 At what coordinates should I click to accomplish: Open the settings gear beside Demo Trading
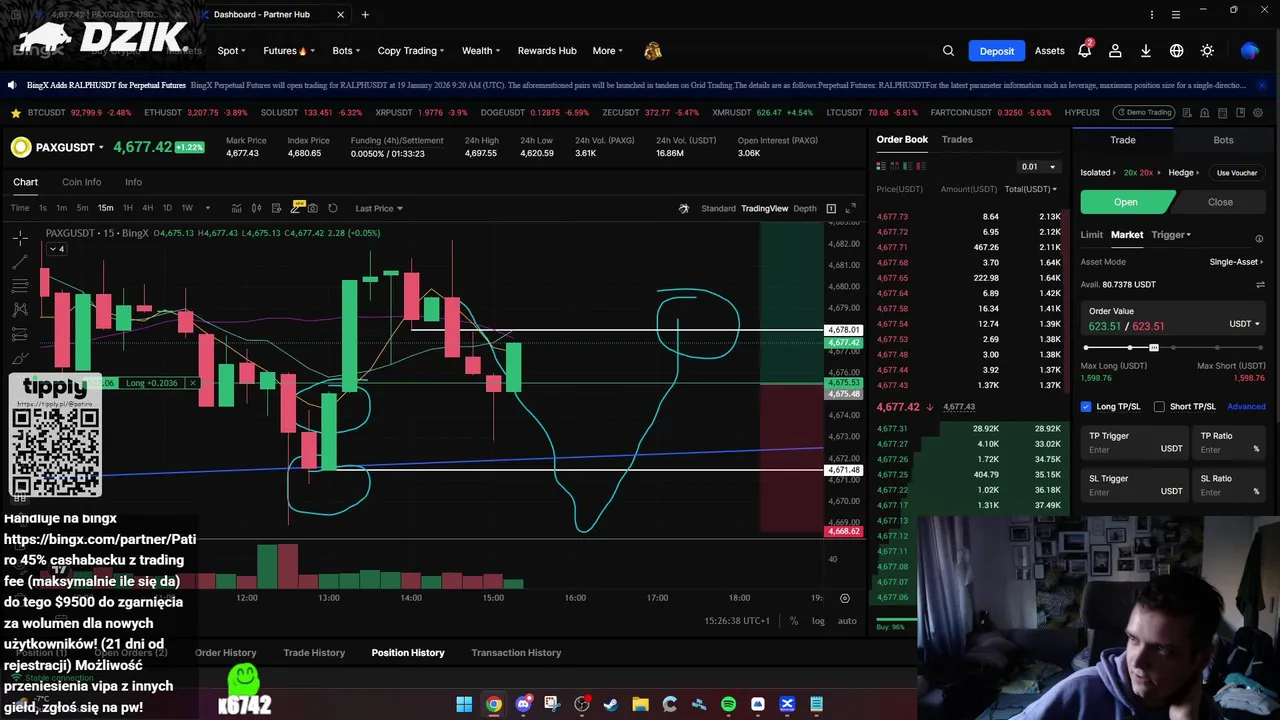(x=1258, y=113)
